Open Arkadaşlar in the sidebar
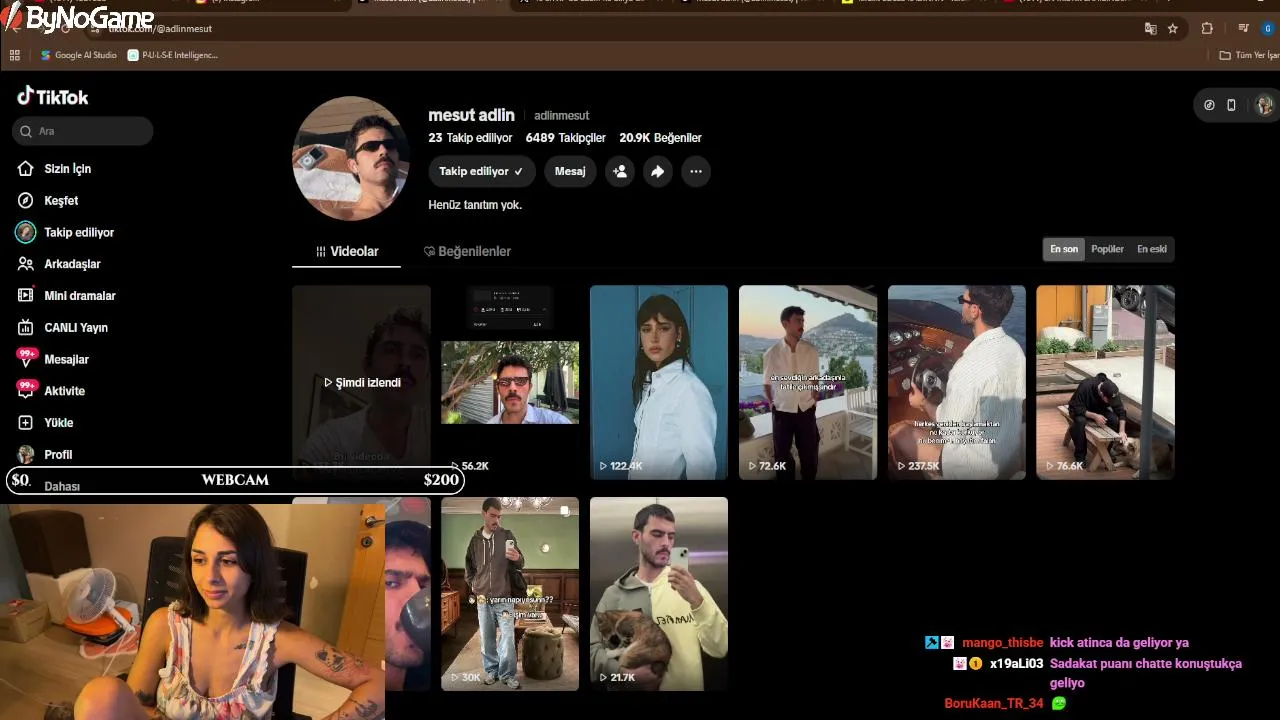This screenshot has height=720, width=1280. [72, 264]
